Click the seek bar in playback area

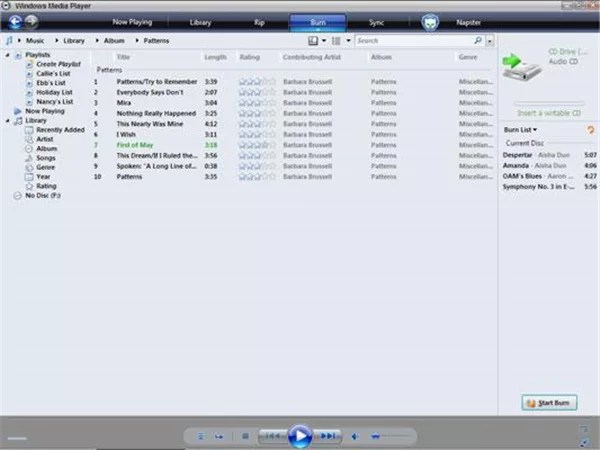click(17, 439)
